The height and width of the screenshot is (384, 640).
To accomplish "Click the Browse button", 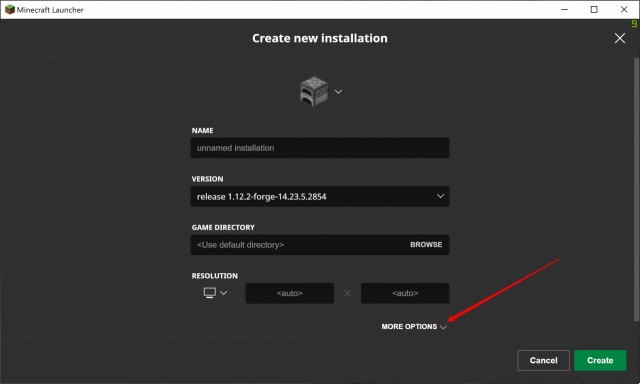I will click(x=426, y=244).
